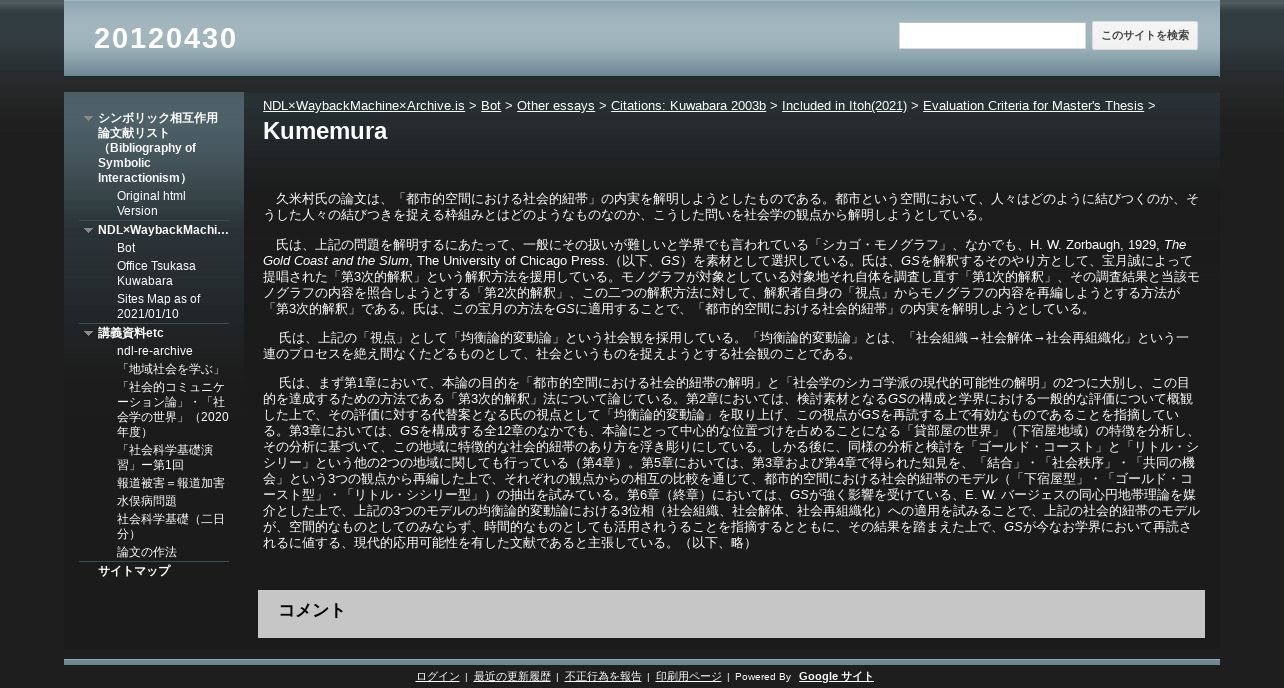
Task: Open 講義資料etc sidebar heading
Action: [x=131, y=333]
